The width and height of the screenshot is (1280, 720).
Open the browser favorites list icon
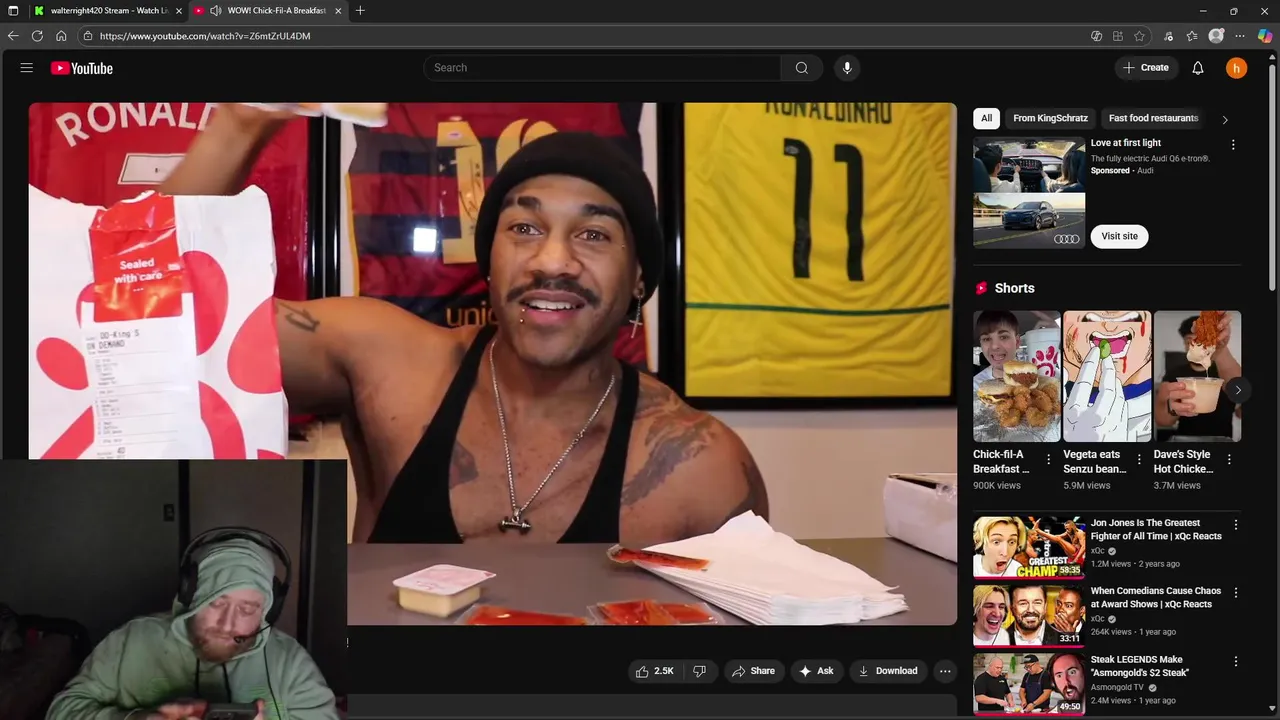(1192, 36)
